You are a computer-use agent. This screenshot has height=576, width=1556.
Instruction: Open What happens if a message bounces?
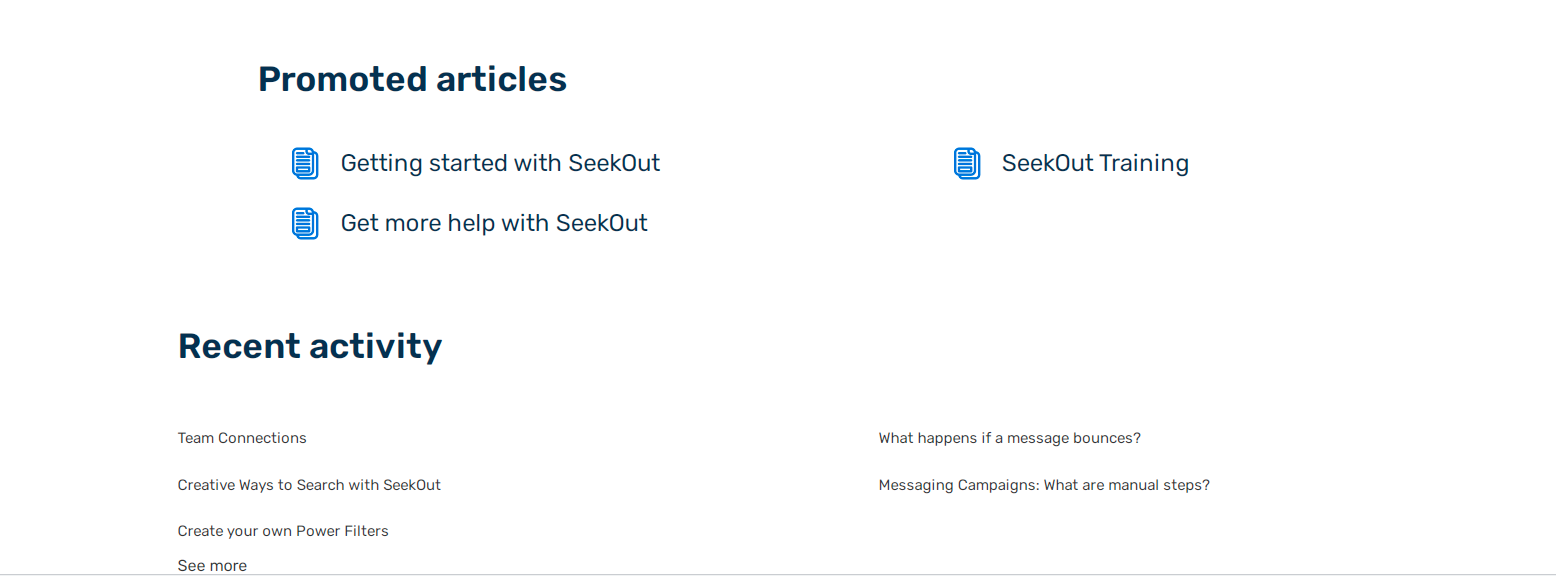(1009, 438)
